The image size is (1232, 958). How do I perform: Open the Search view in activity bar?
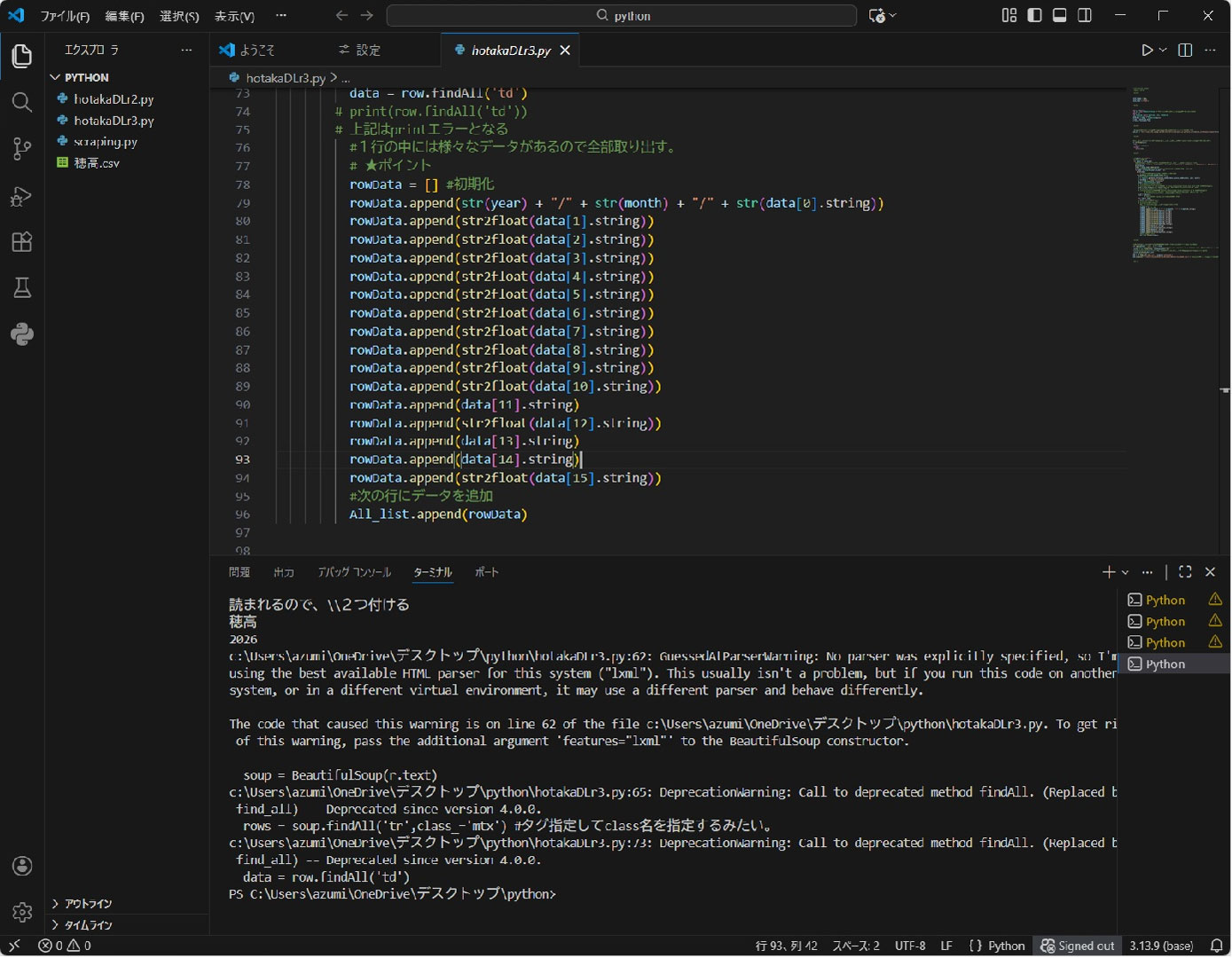point(22,103)
